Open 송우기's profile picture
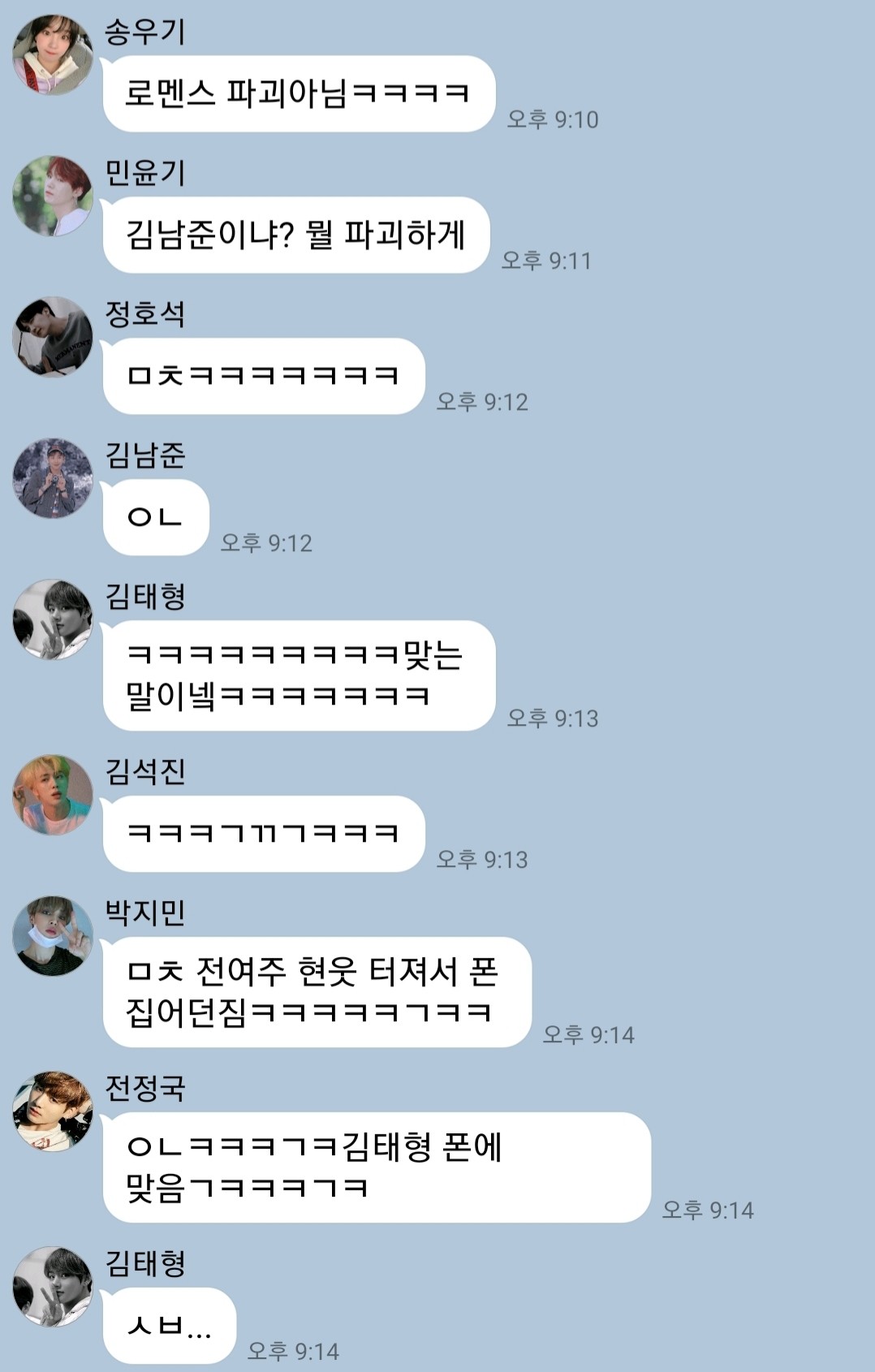The width and height of the screenshot is (875, 1372). coord(52,54)
